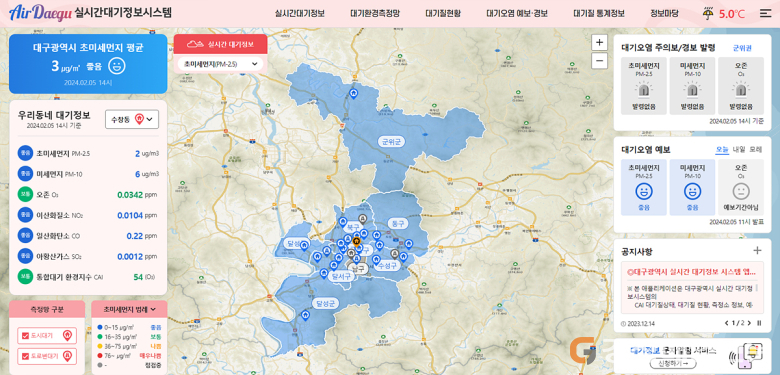
Task: Expand notices with the plus icon
Action: [x=757, y=250]
